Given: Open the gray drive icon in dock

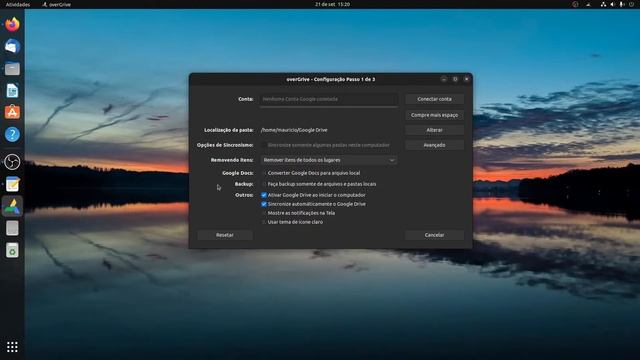Looking at the screenshot, I should [x=12, y=228].
